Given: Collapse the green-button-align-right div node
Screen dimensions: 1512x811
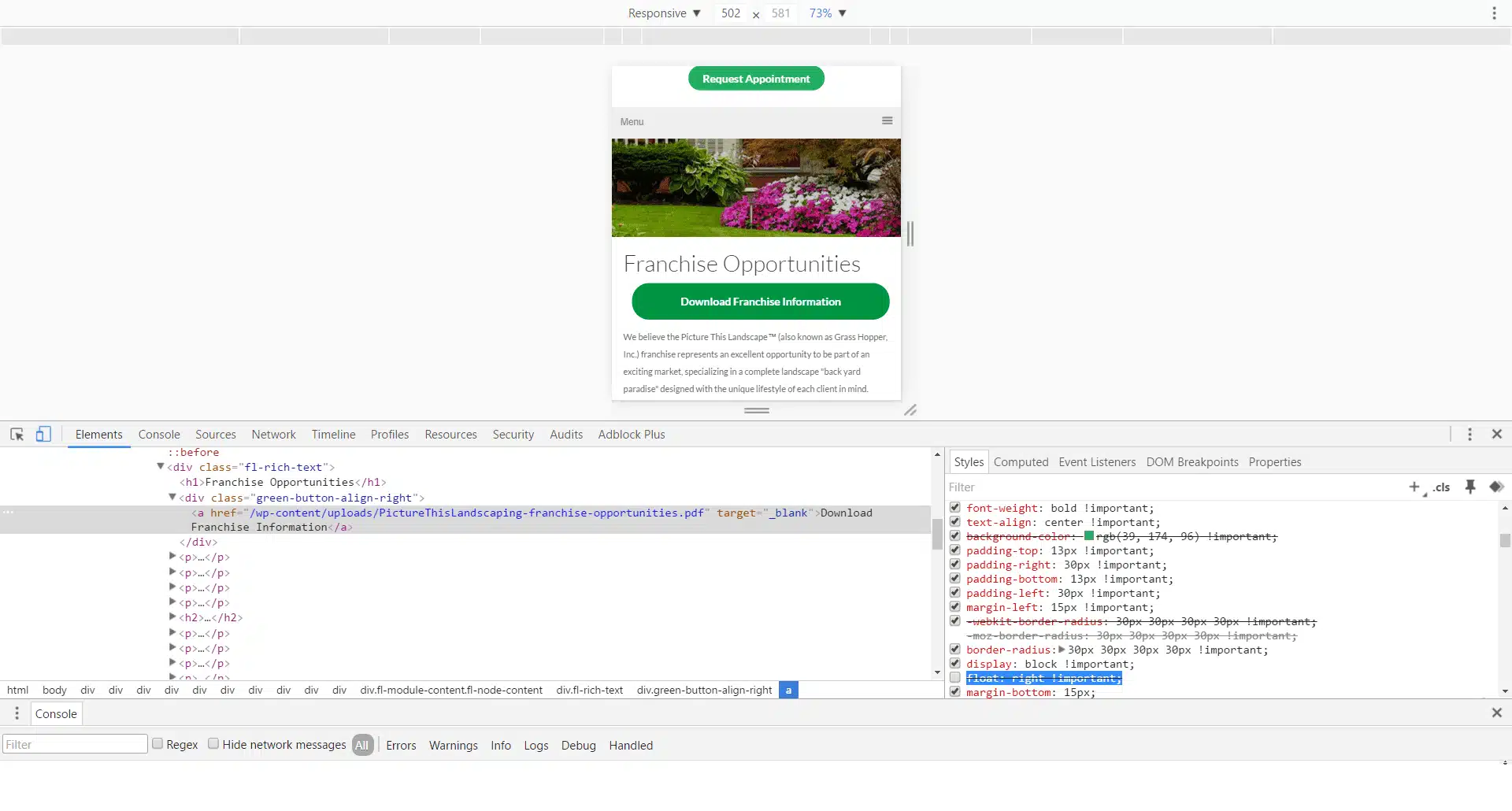Looking at the screenshot, I should coord(172,498).
